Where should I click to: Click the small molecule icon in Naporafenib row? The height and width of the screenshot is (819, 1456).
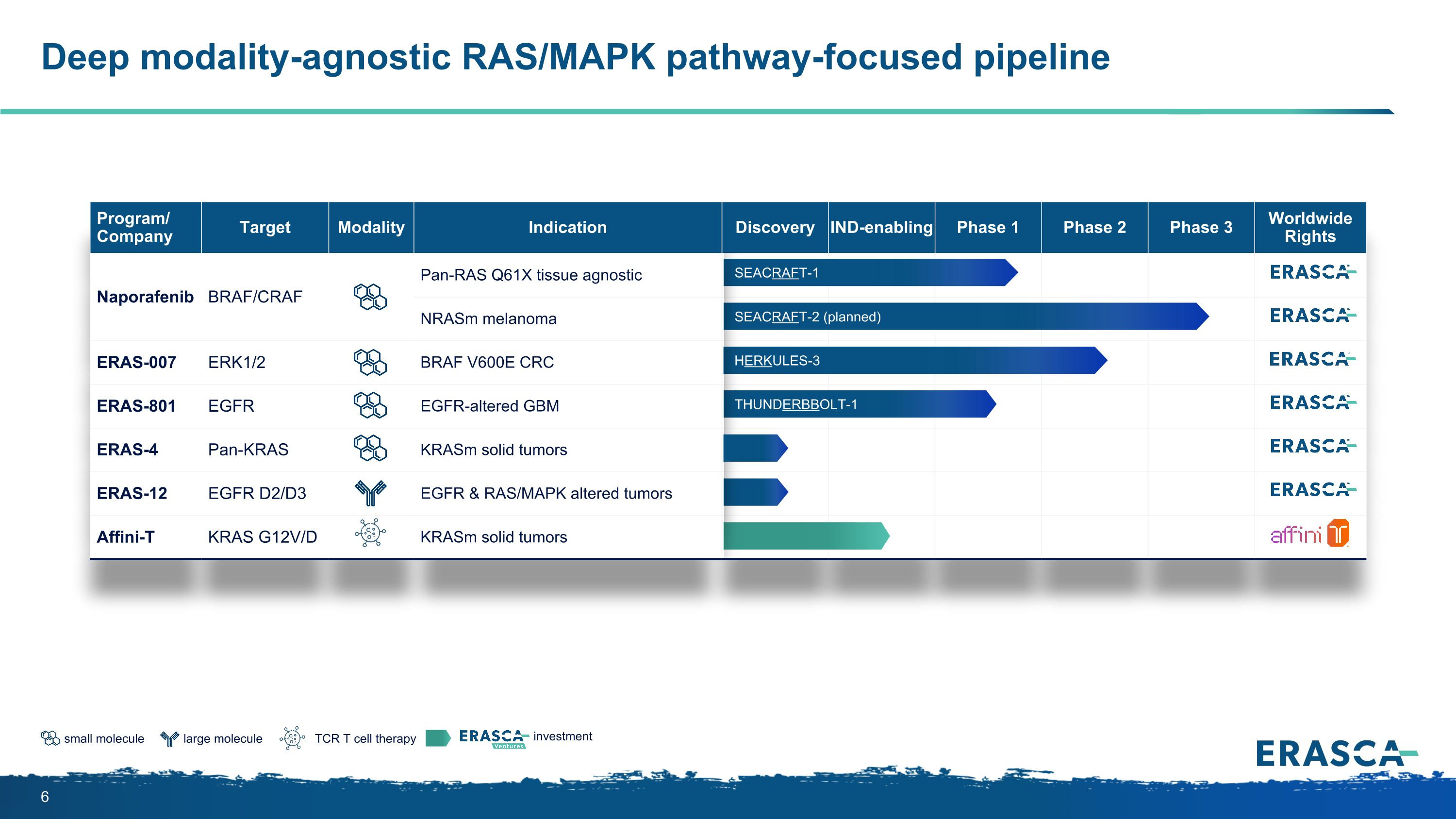[370, 297]
